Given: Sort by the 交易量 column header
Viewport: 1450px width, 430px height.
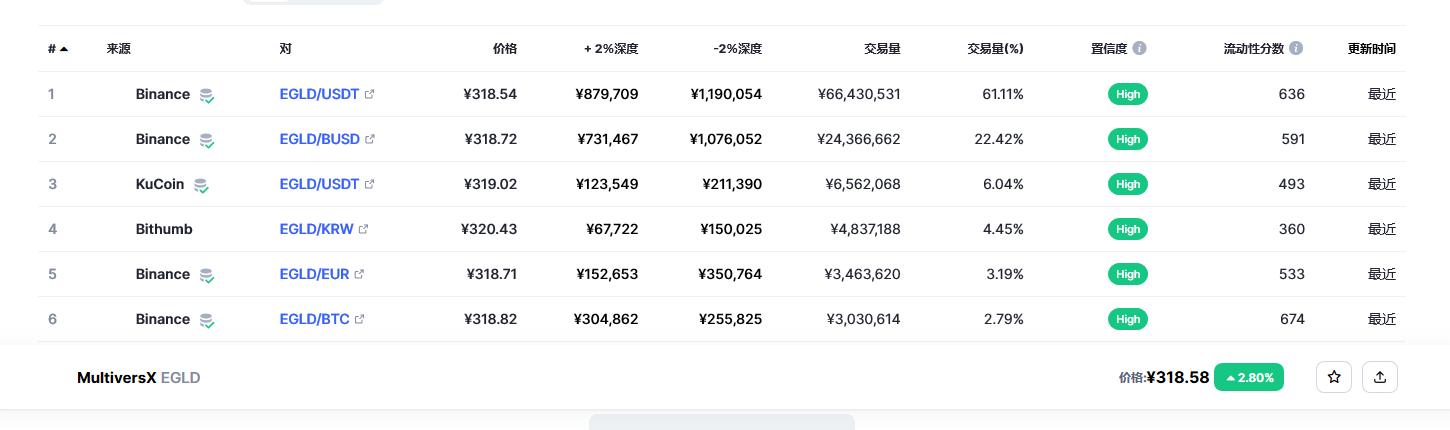Looking at the screenshot, I should pos(882,48).
